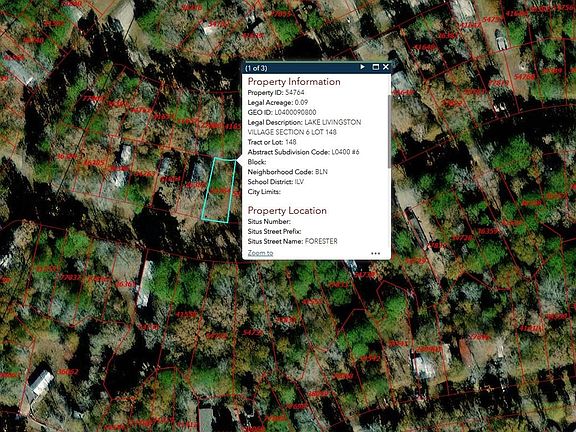Maximize the Property Information popup
The image size is (576, 432).
tap(375, 67)
